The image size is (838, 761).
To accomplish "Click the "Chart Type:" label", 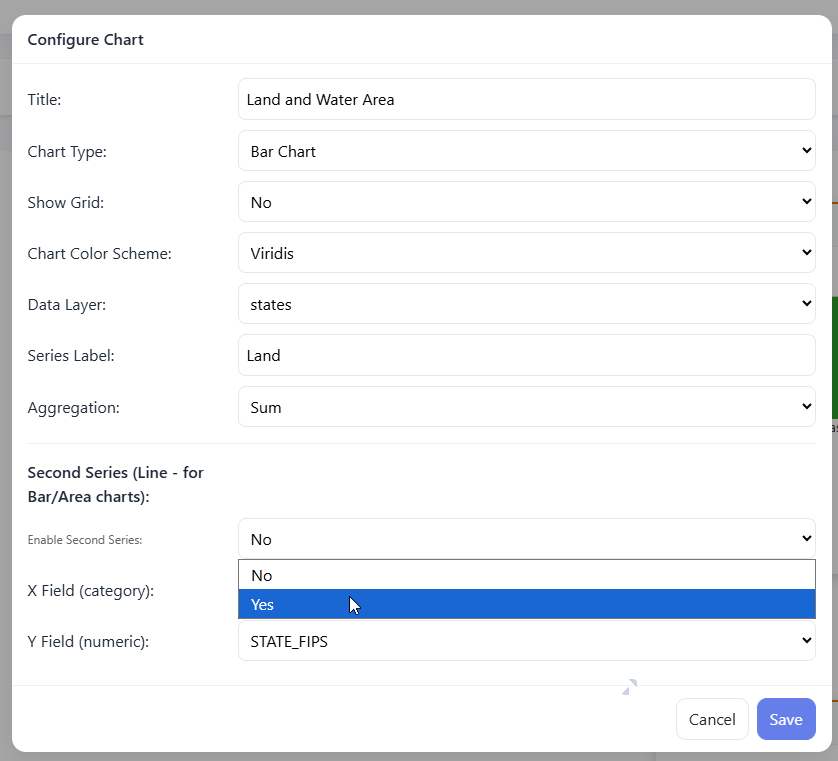I will click(x=67, y=152).
